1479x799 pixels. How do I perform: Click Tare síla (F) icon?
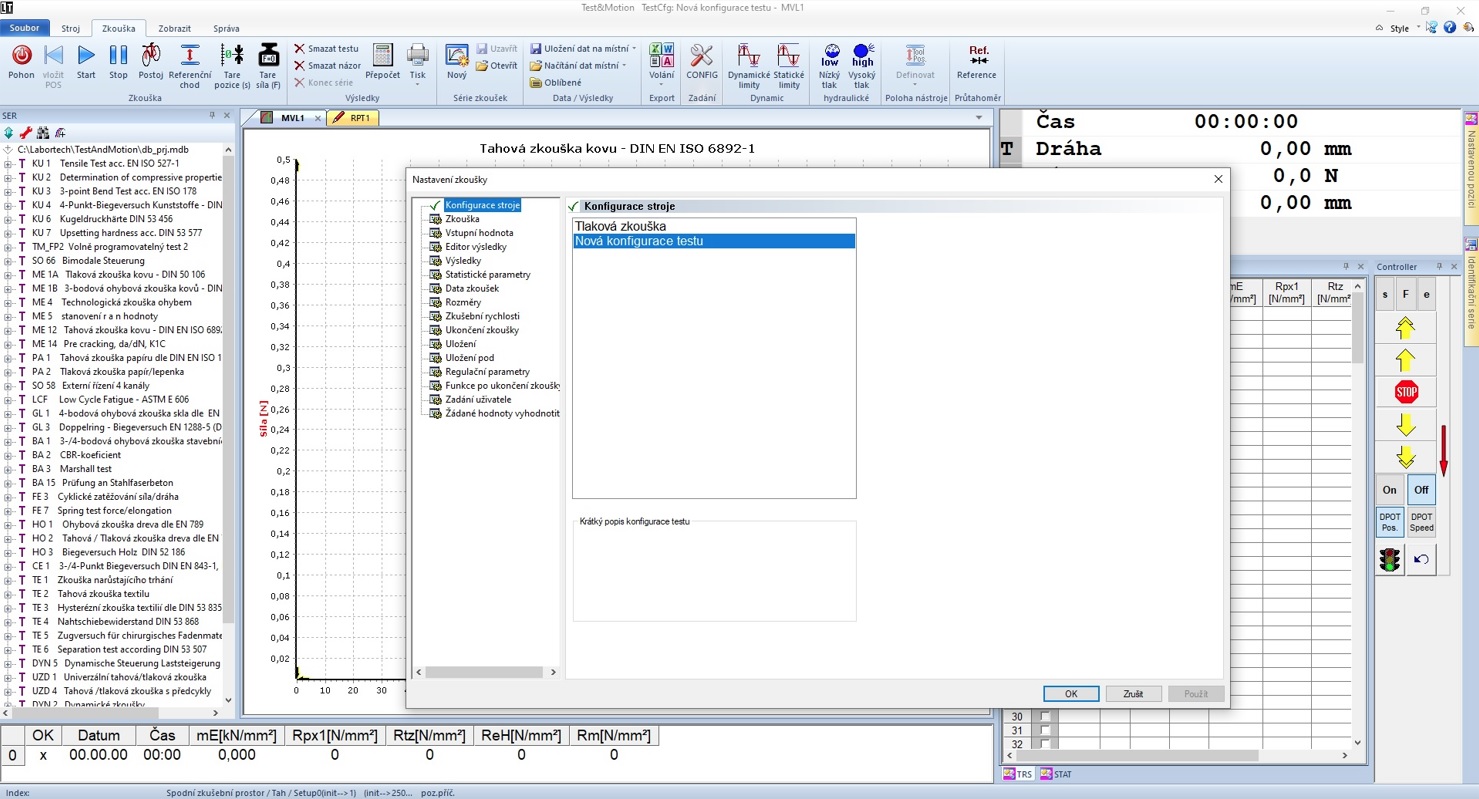click(268, 56)
